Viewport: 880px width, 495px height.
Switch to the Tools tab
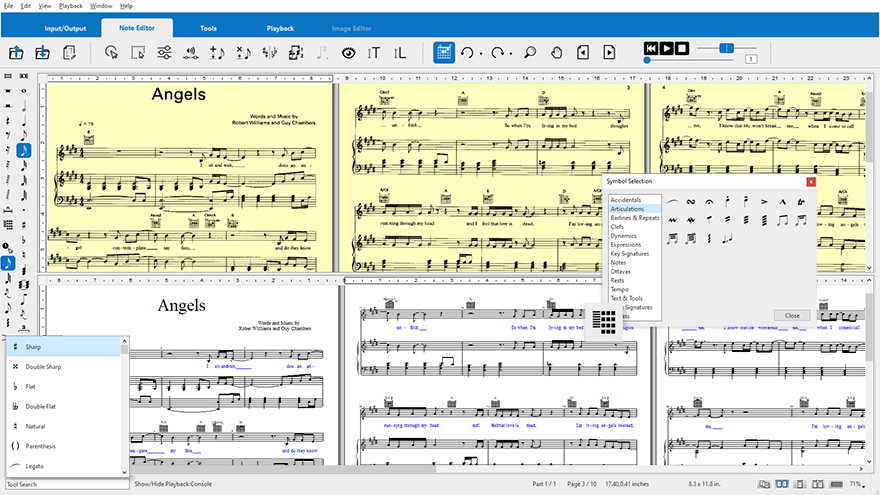(x=208, y=28)
